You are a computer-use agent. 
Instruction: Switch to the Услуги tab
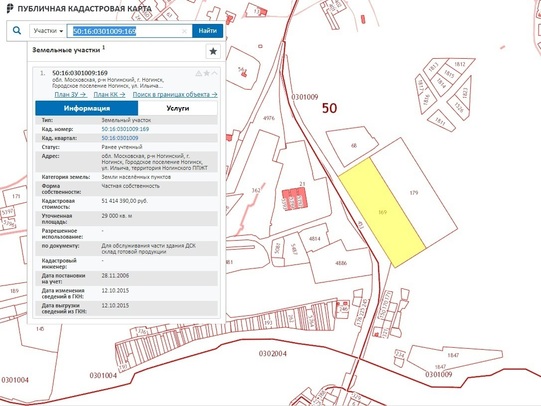(178, 108)
